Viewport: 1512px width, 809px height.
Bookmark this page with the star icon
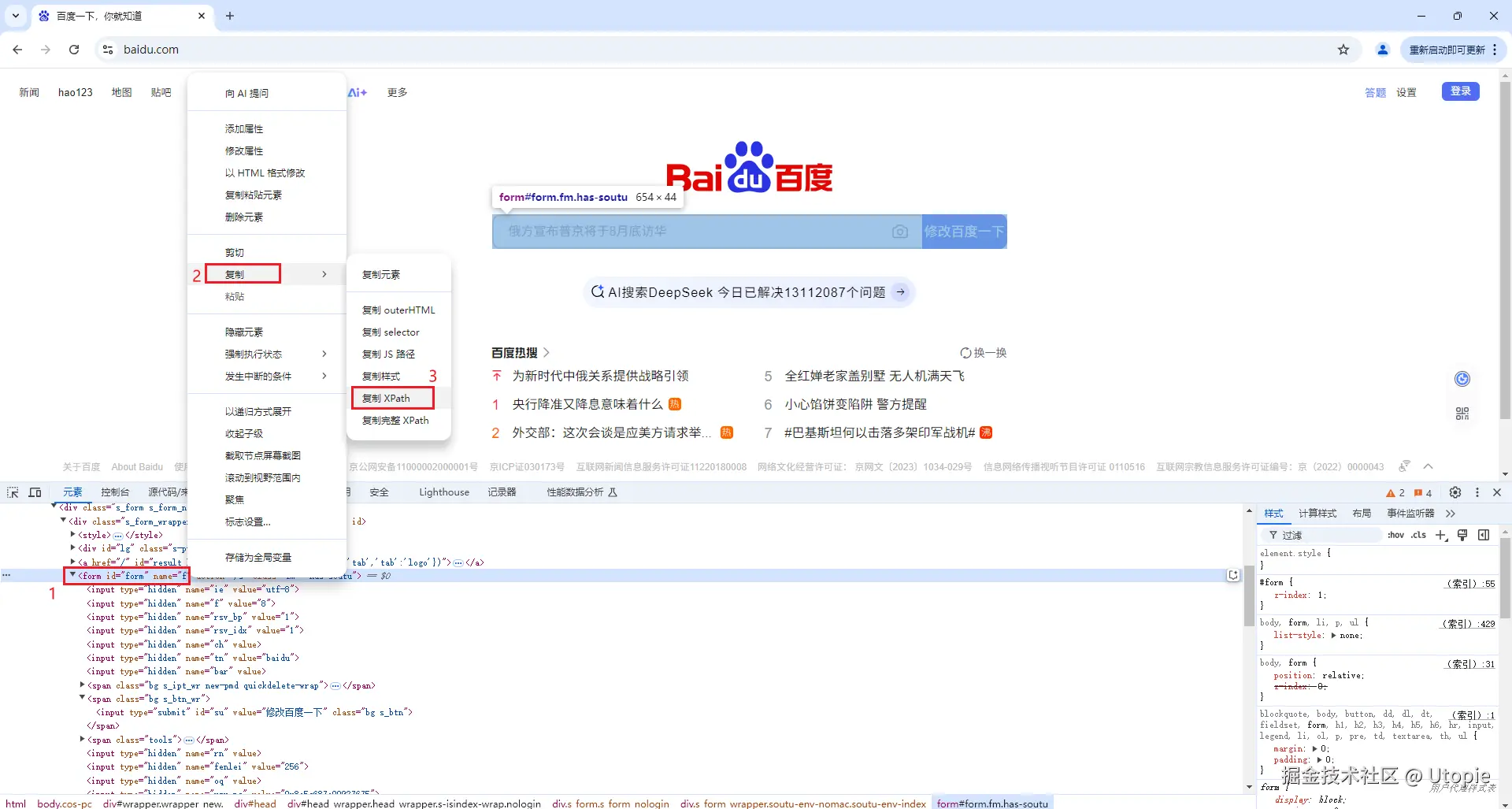(x=1343, y=50)
